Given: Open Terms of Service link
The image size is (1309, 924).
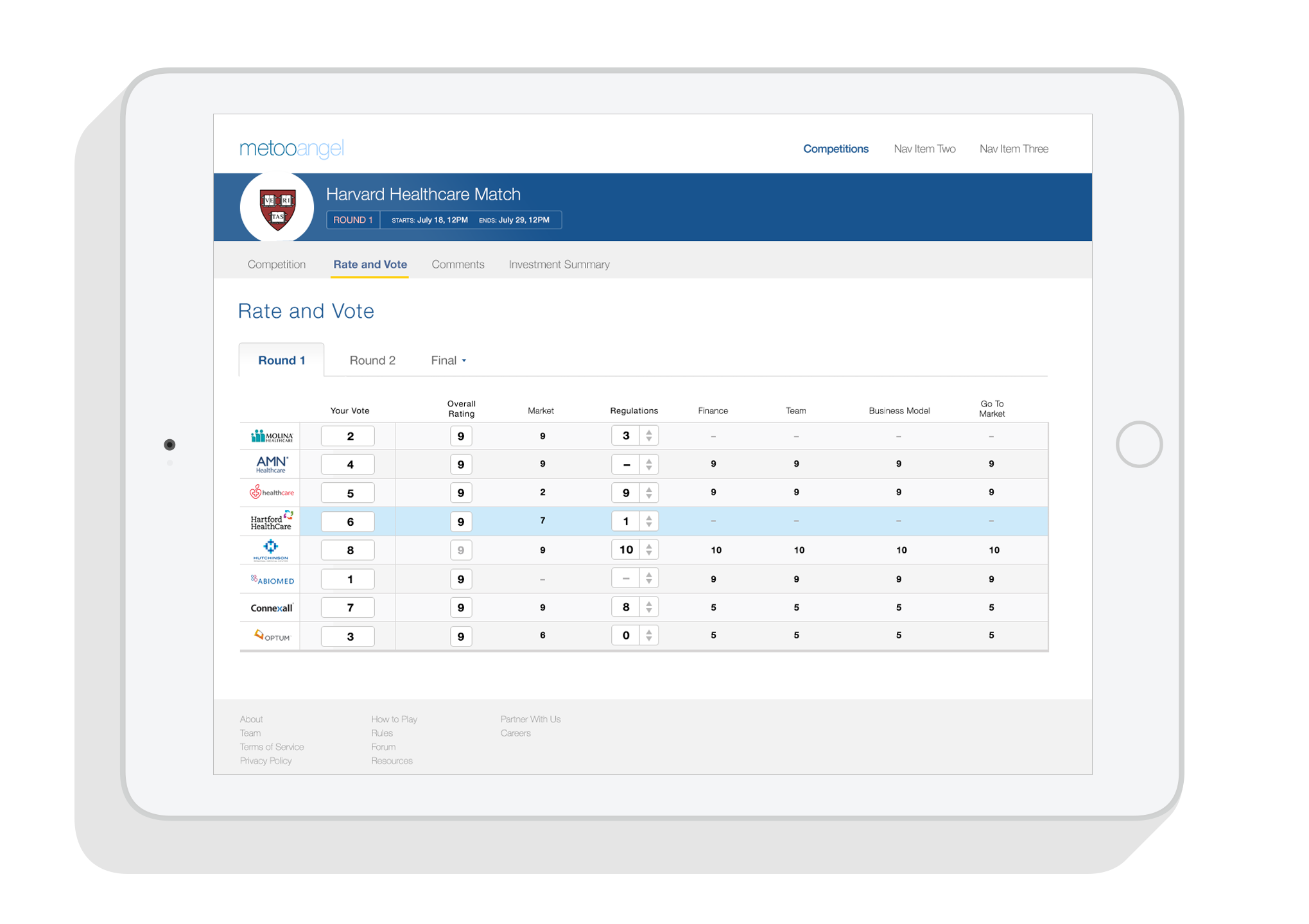Looking at the screenshot, I should 272,747.
